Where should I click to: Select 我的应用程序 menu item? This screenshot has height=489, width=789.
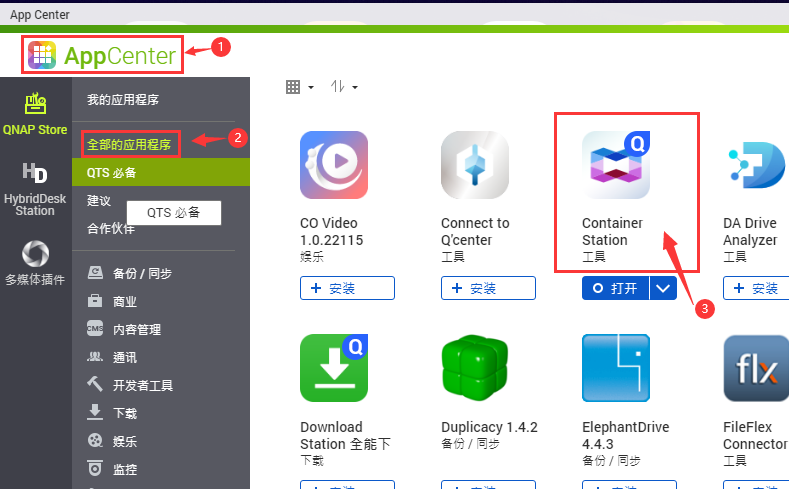123,100
